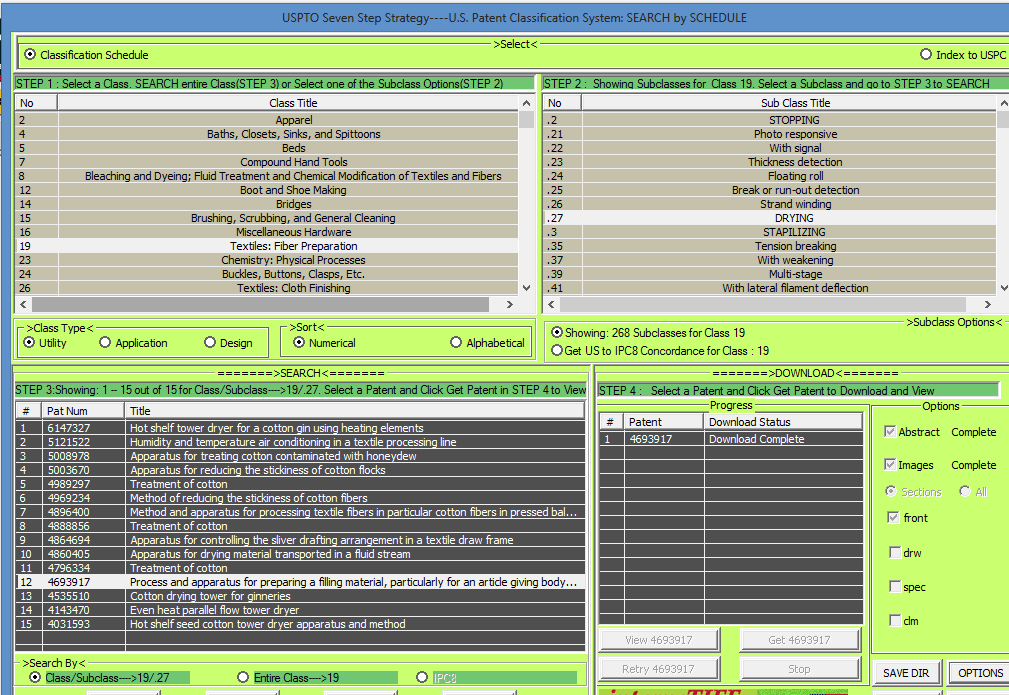
Task: Select patent 4535510 Cotton drying tower
Action: pyautogui.click(x=301, y=596)
